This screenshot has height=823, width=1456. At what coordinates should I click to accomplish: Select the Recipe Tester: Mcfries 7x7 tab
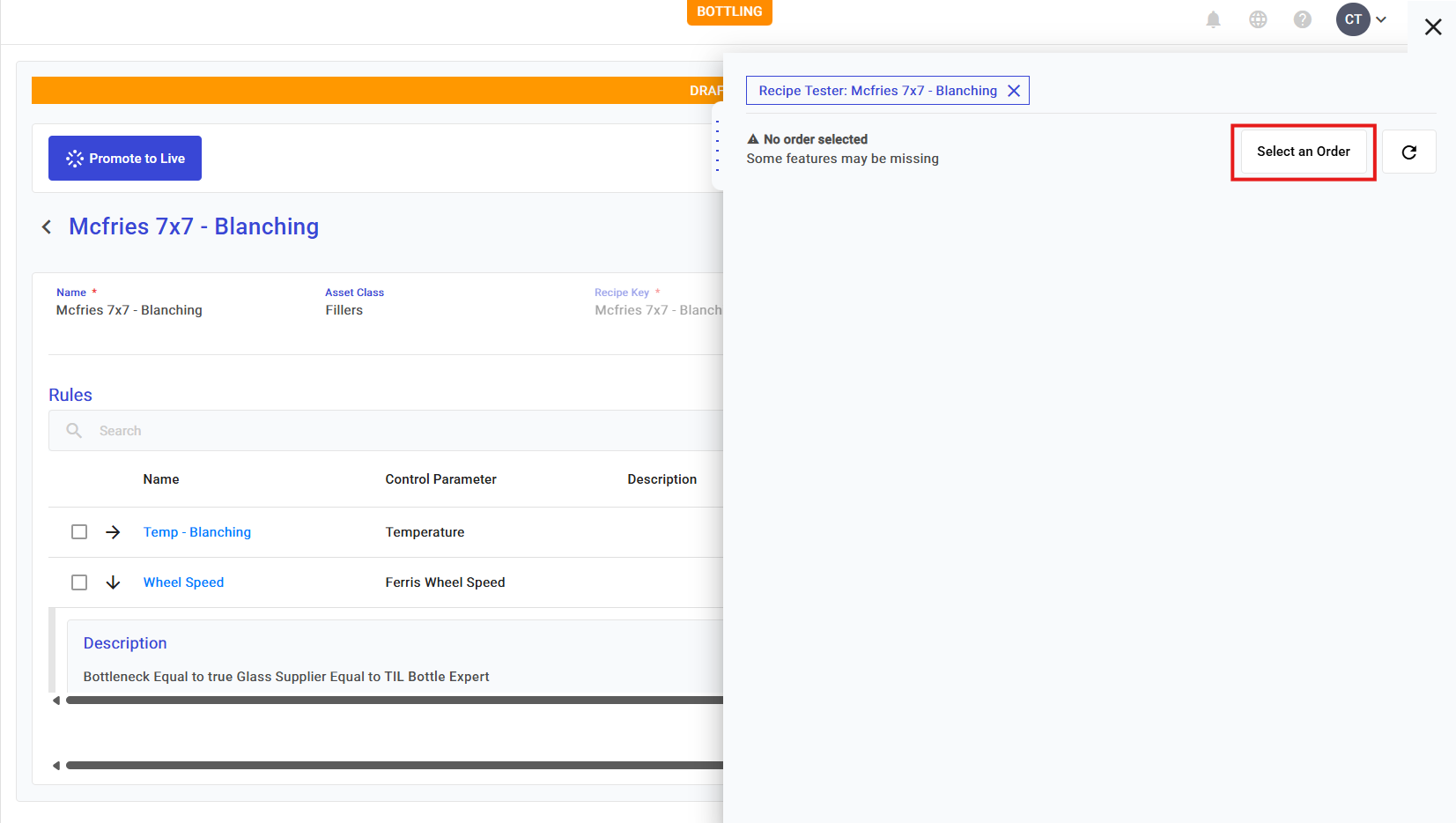click(877, 91)
